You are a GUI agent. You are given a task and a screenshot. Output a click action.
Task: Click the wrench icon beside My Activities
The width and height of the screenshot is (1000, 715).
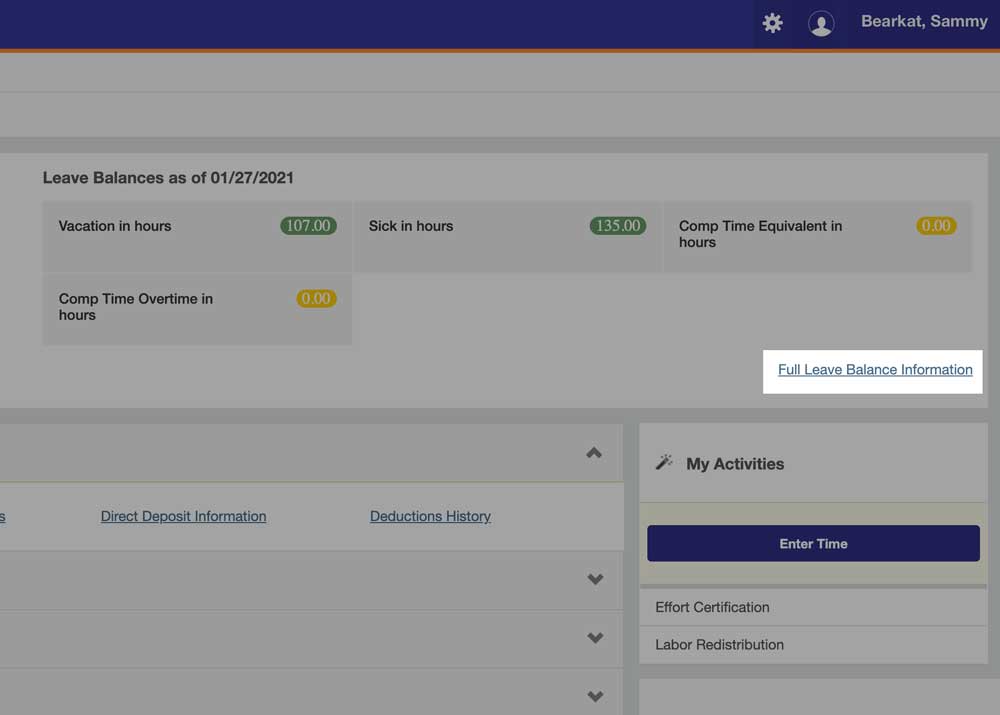(664, 462)
